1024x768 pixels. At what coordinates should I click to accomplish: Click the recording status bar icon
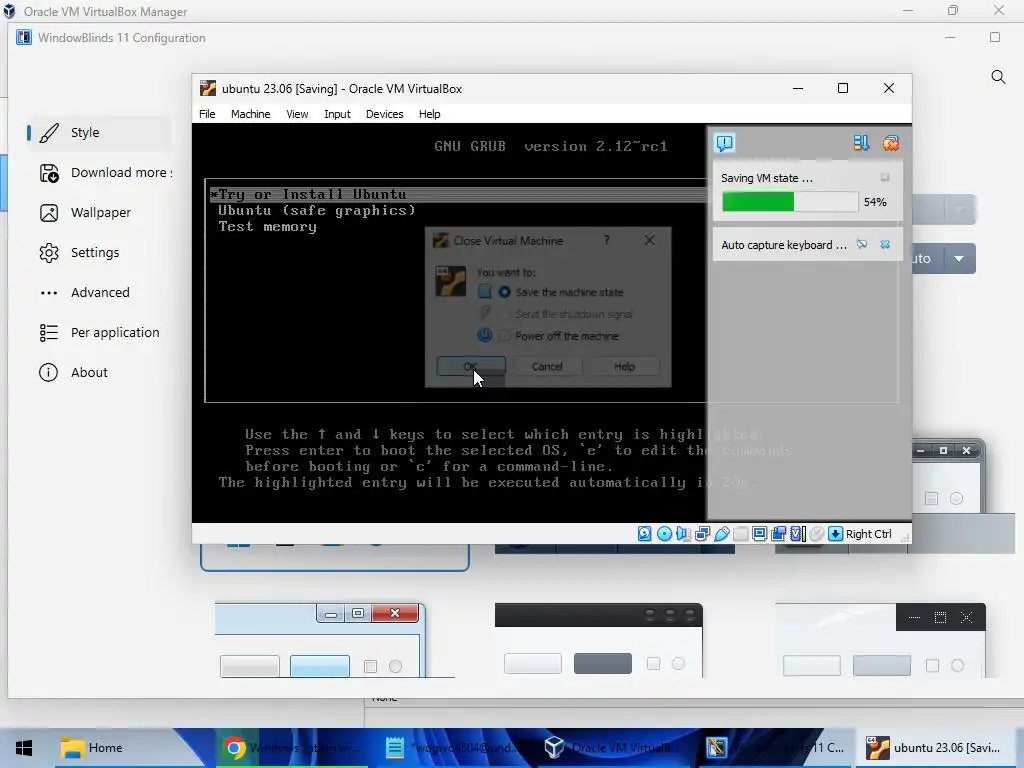click(x=778, y=534)
